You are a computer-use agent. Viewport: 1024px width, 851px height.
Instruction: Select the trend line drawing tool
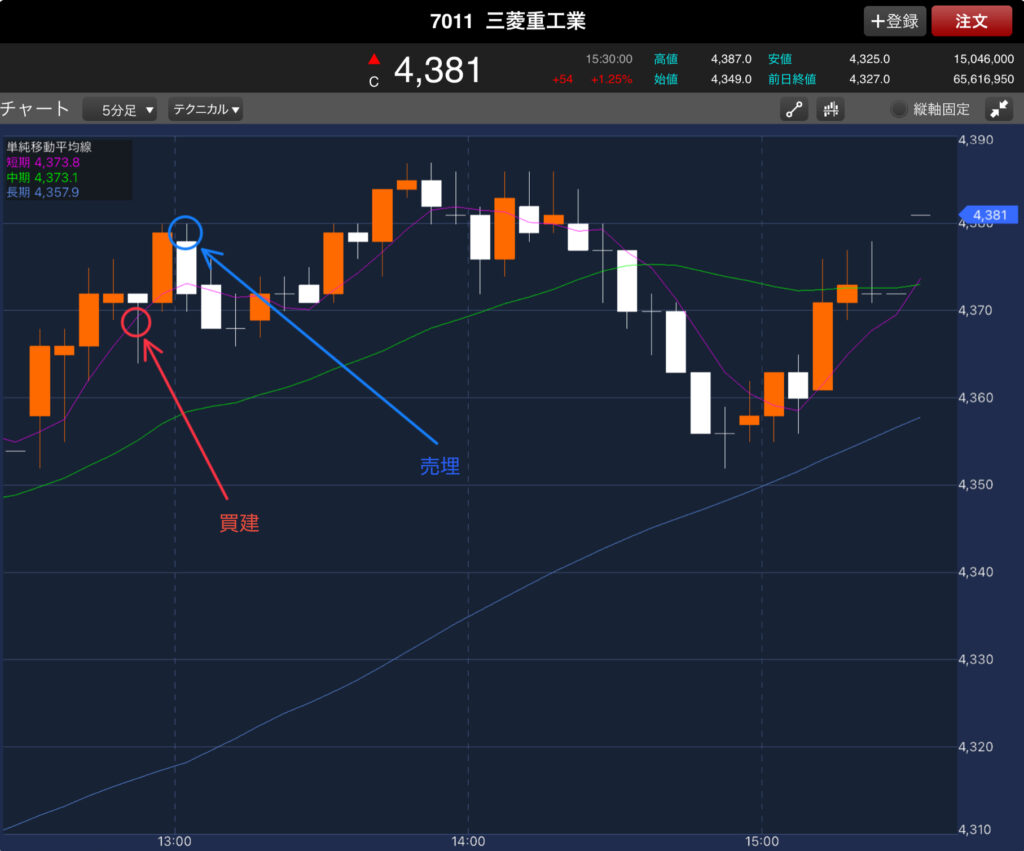pyautogui.click(x=794, y=110)
